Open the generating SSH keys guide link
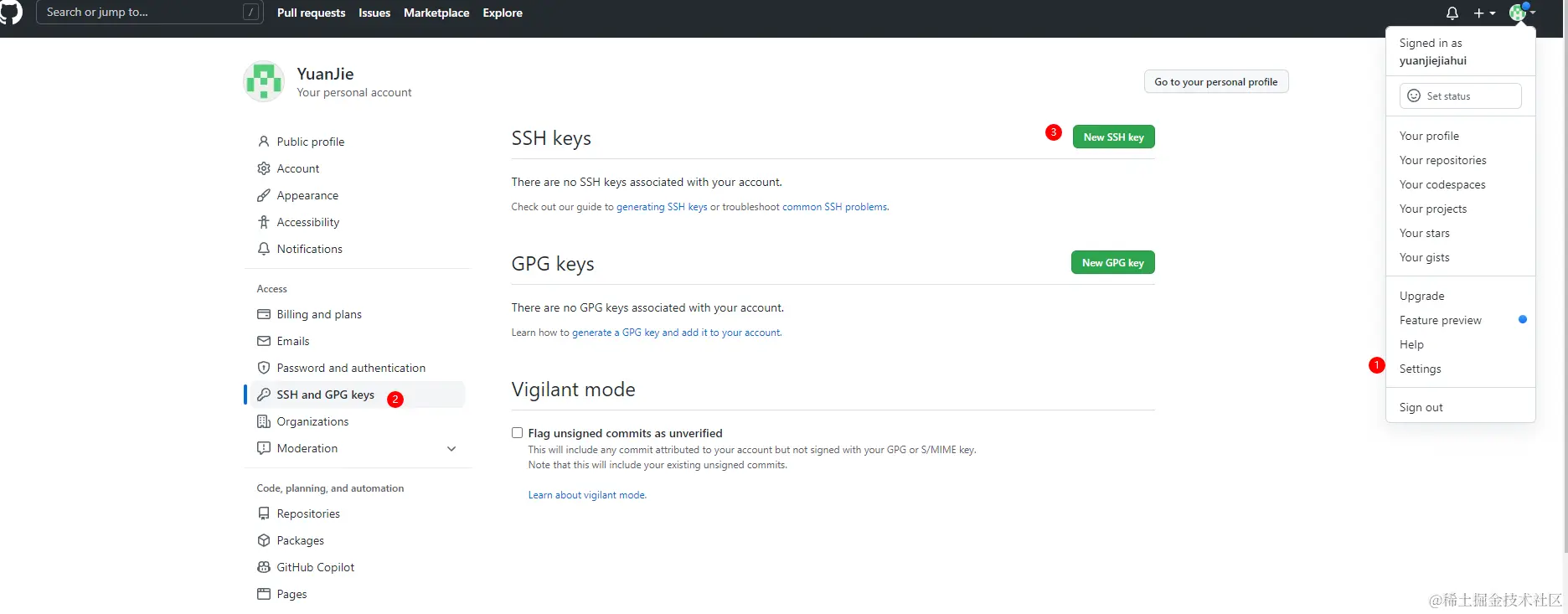Image resolution: width=1568 pixels, height=614 pixels. point(662,207)
